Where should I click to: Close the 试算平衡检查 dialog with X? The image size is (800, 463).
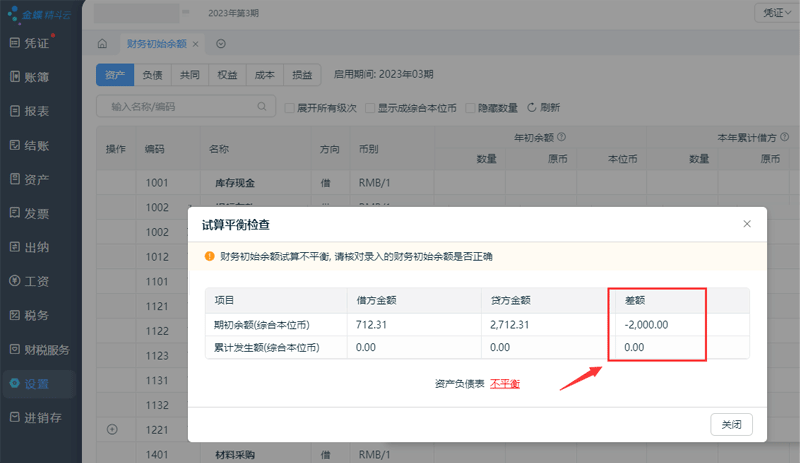tap(746, 224)
